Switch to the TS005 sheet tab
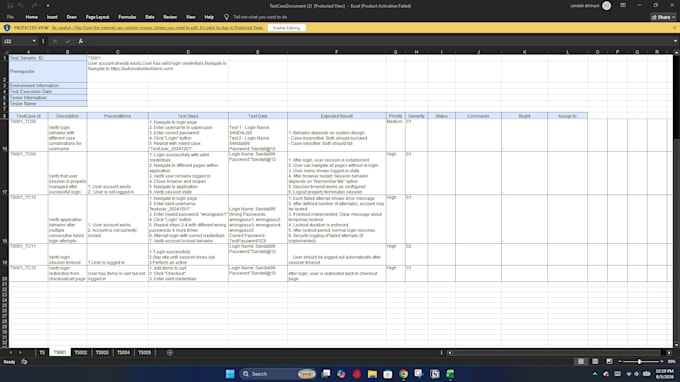This screenshot has width=680, height=382. 144,353
